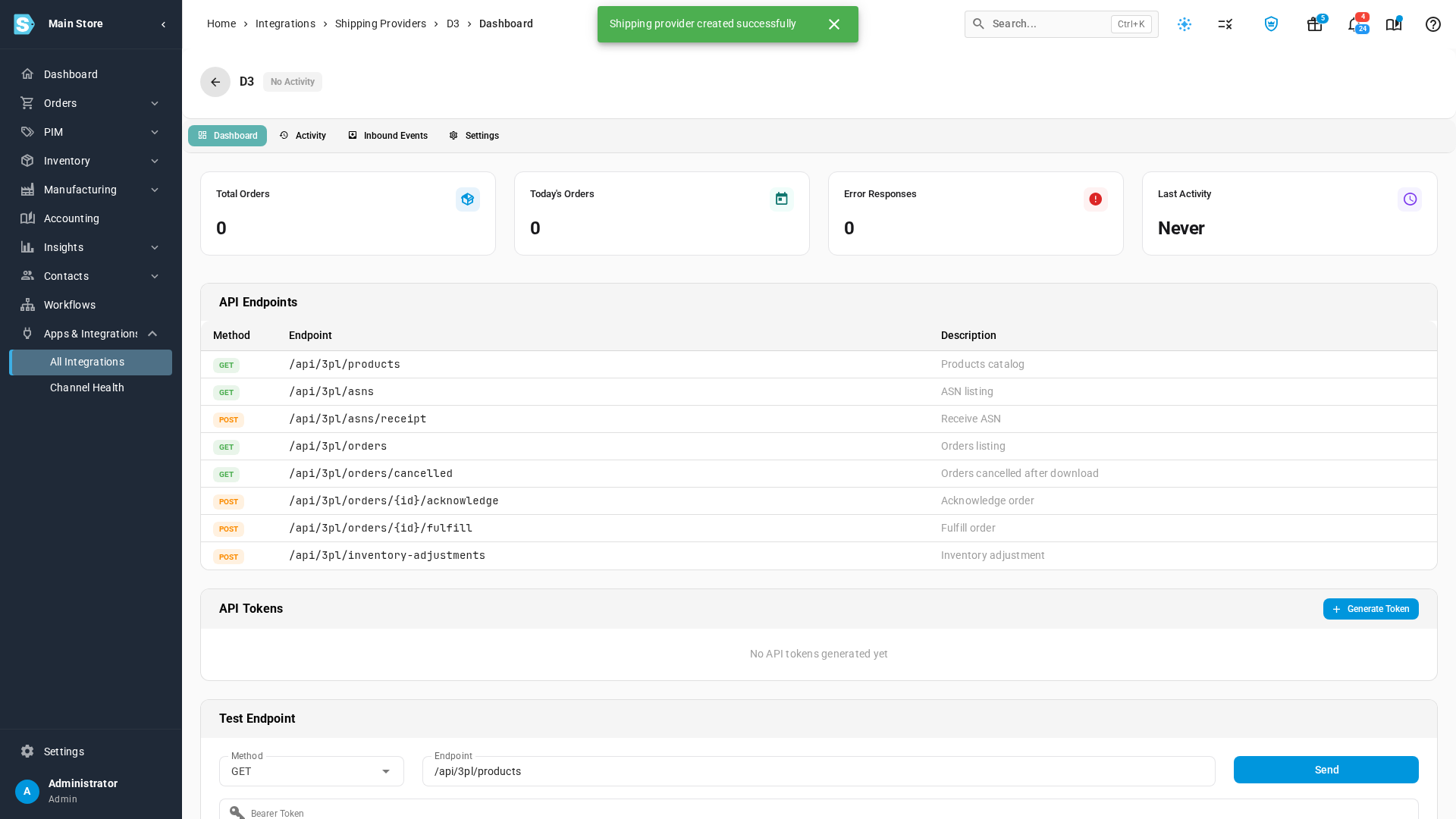
Task: Open Settings at the bottom of the sidebar
Action: pyautogui.click(x=91, y=752)
